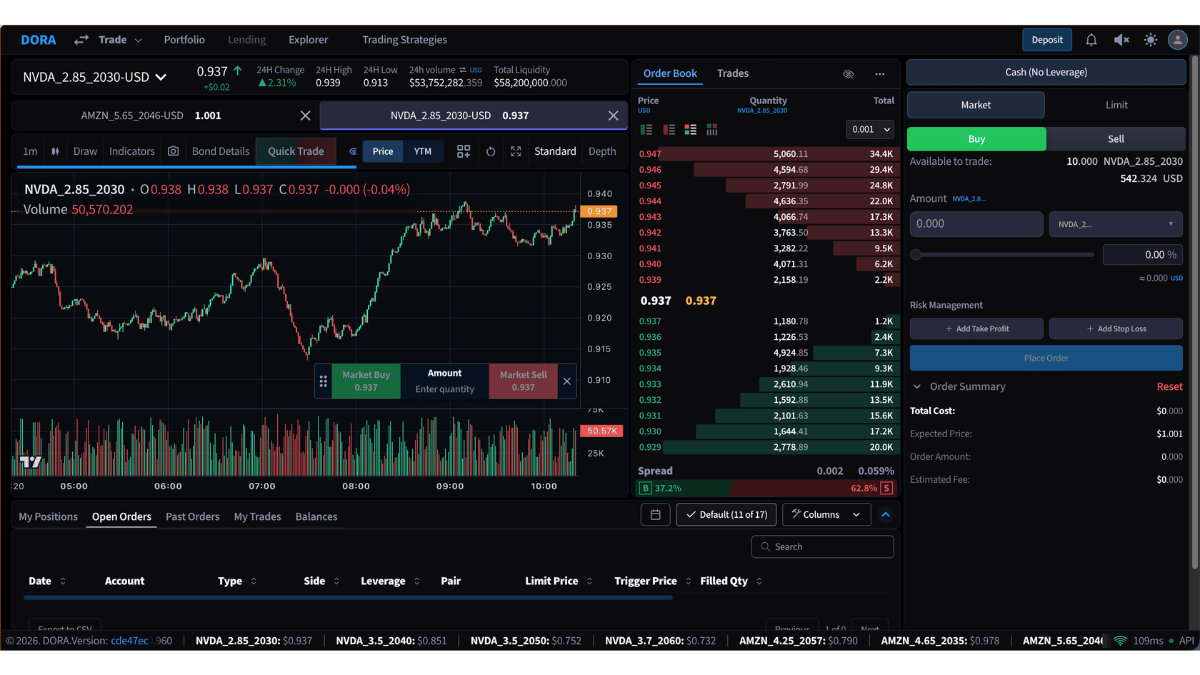Screen dimensions: 1200x675
Task: Show vertical columns order book layout
Action: point(712,129)
